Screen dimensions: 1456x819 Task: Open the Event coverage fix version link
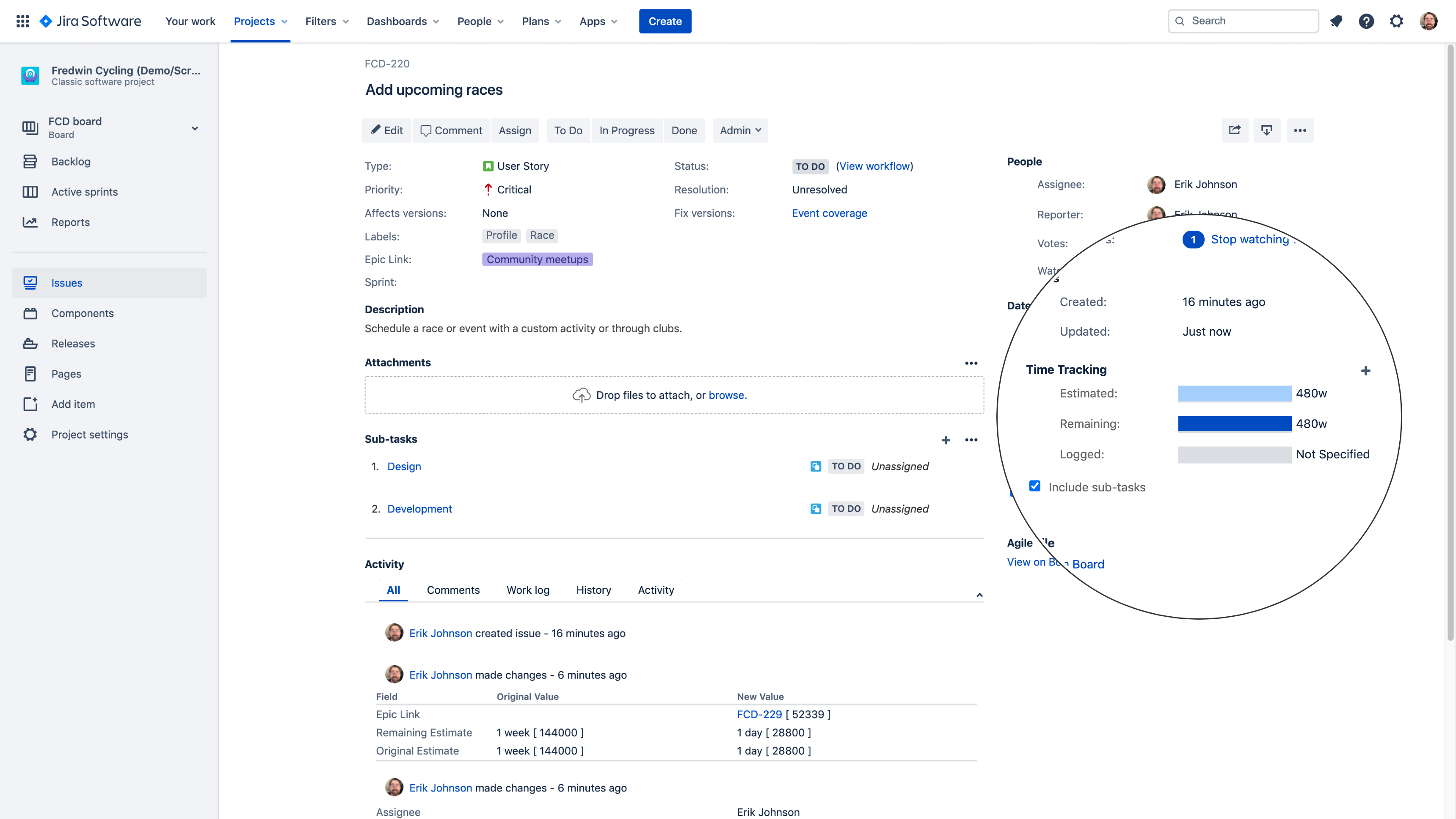829,213
